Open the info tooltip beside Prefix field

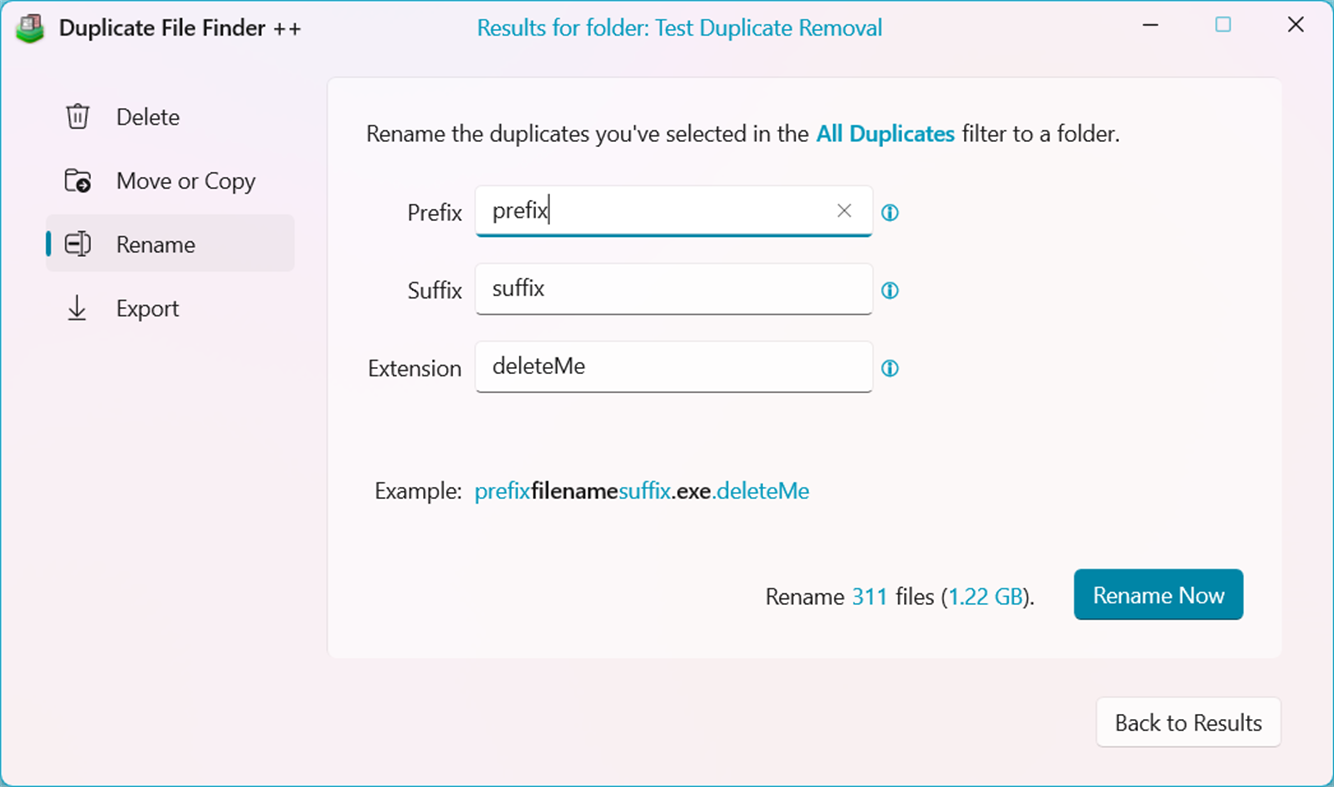click(x=890, y=212)
